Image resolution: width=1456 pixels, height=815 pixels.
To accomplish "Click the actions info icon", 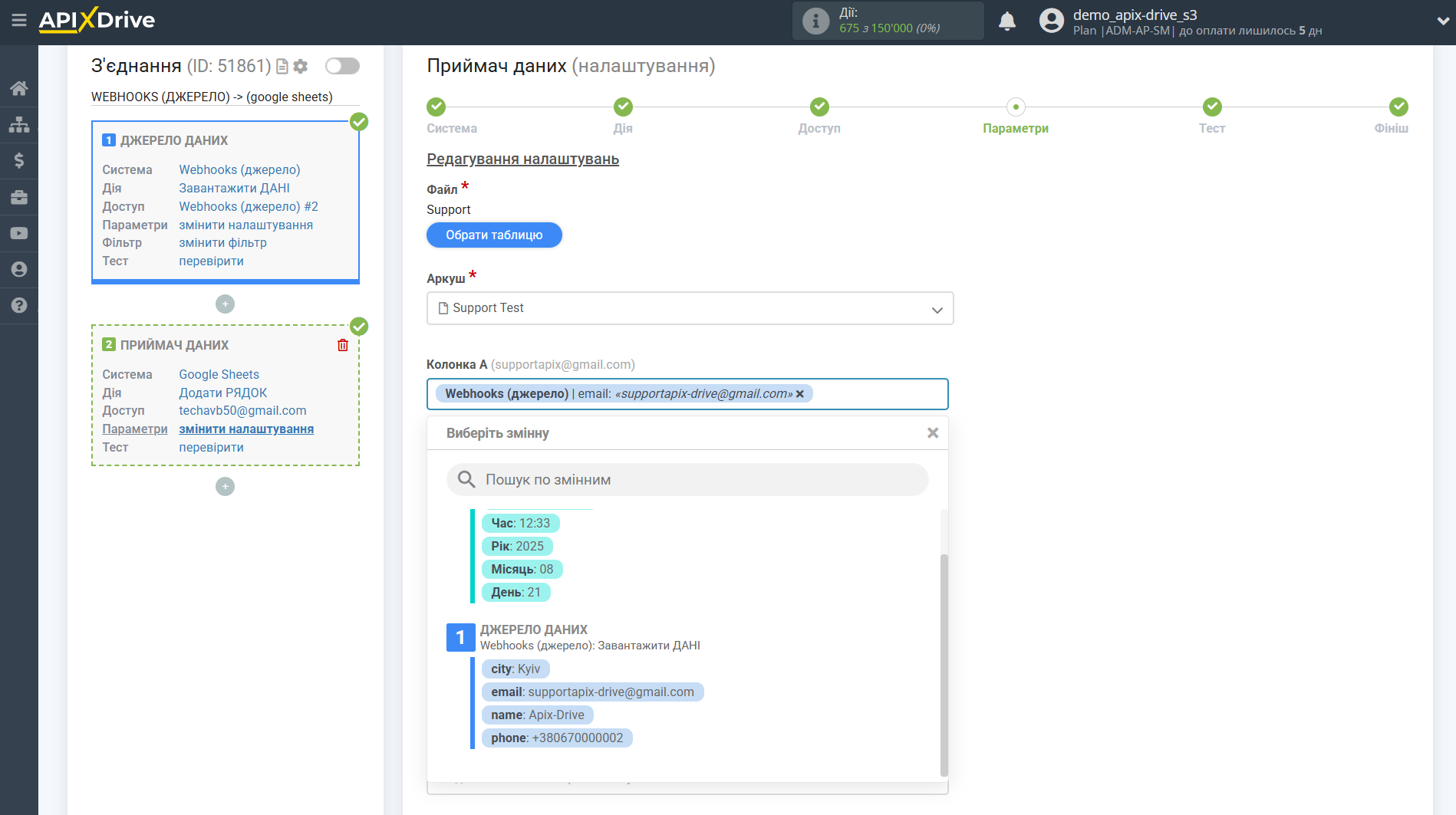I will 815,21.
